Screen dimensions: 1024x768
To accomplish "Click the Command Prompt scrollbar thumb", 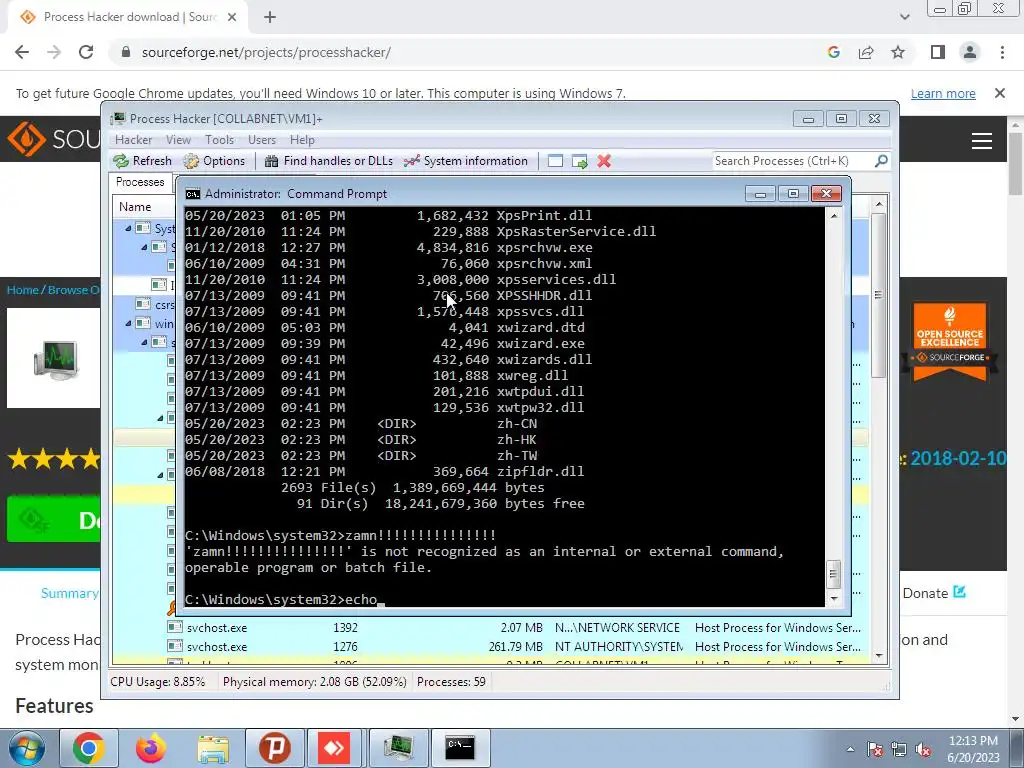I will (833, 574).
